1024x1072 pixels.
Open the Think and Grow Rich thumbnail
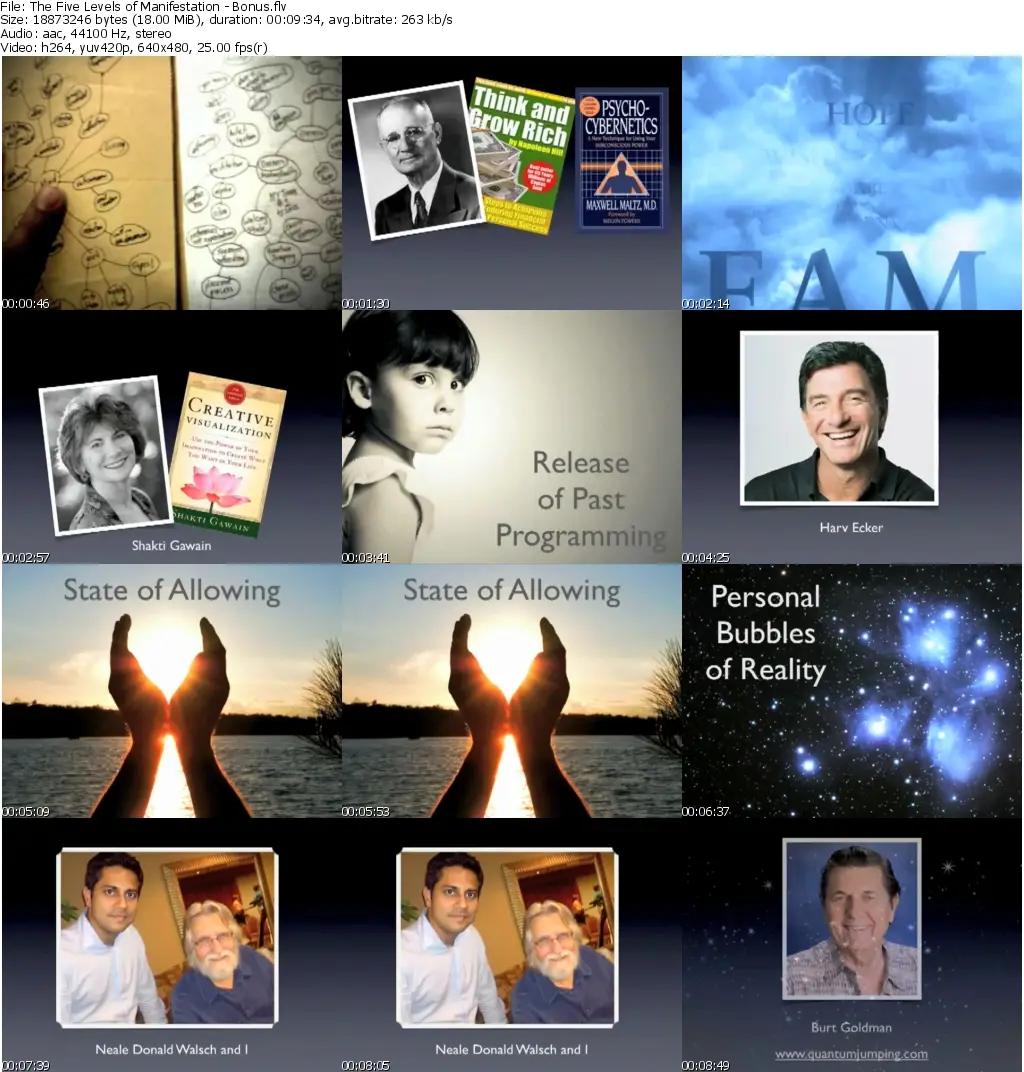[512, 183]
